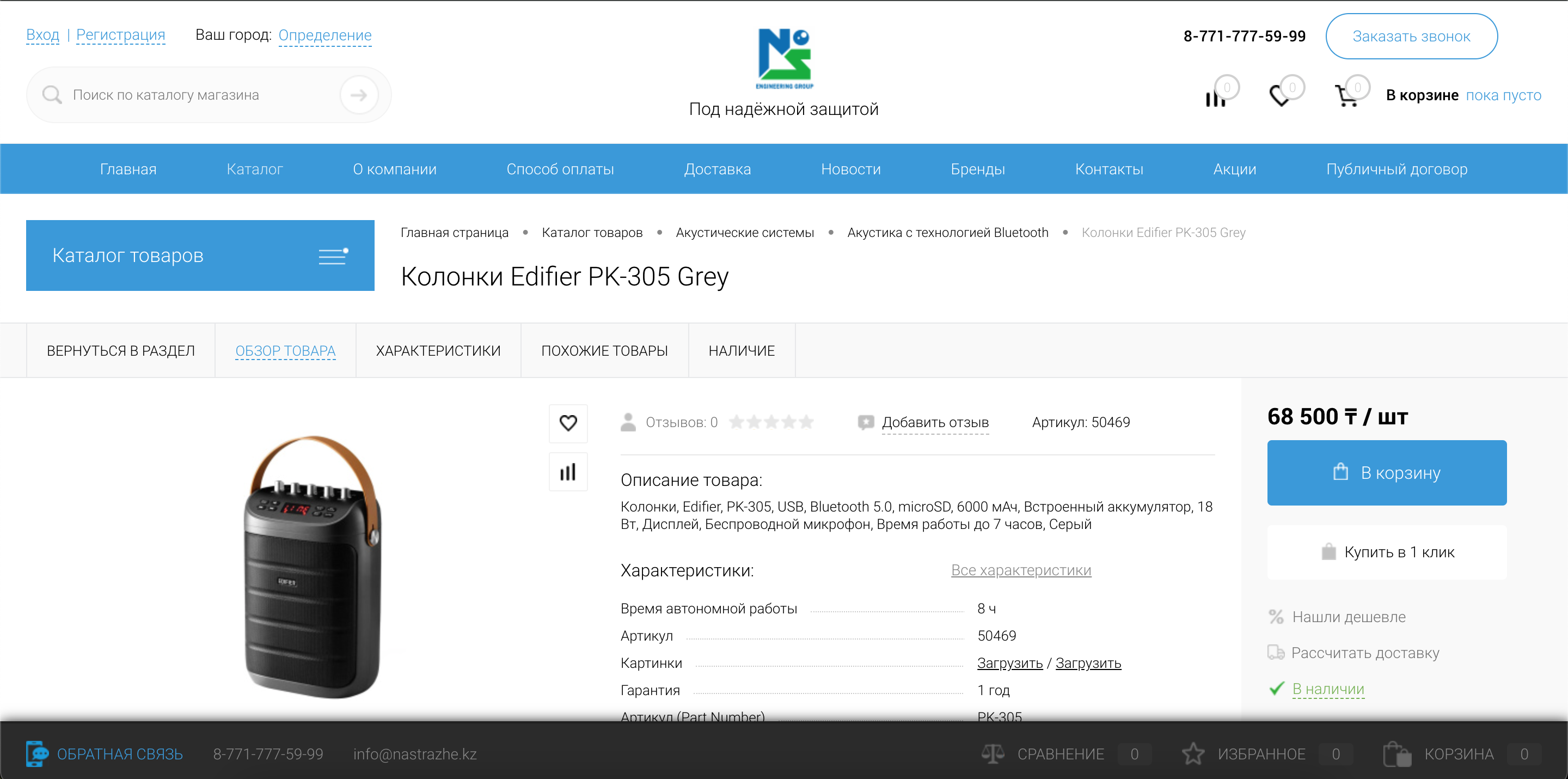
Task: Submit search with the arrow button
Action: [x=359, y=94]
